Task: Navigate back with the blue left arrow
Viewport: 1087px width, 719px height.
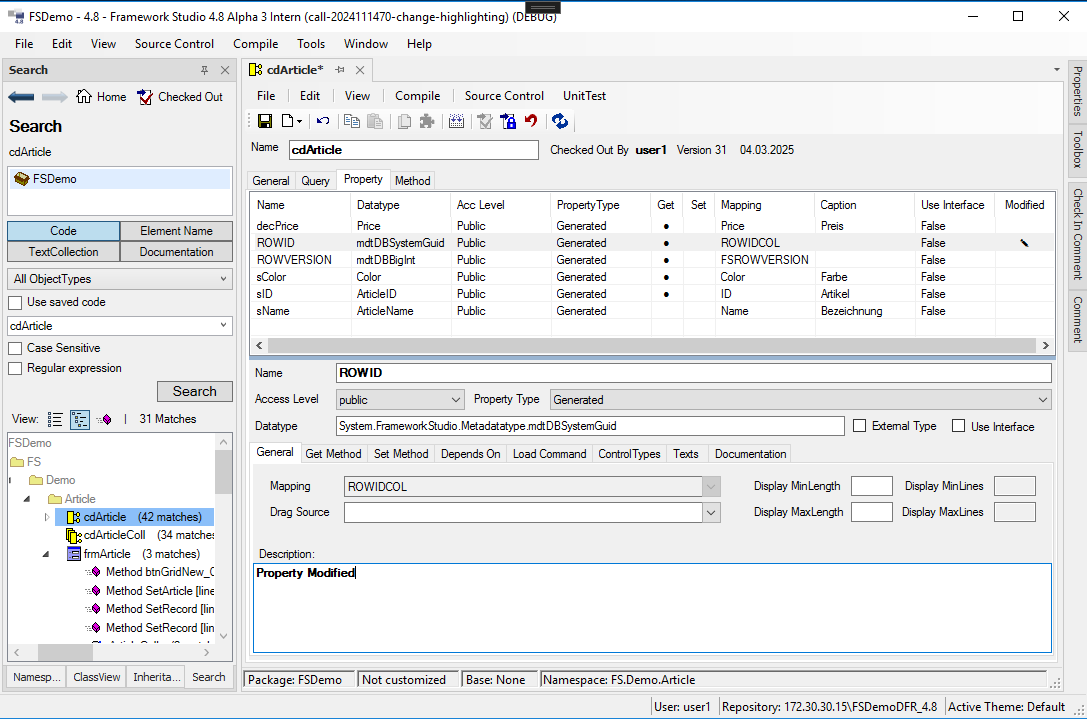Action: [x=21, y=97]
